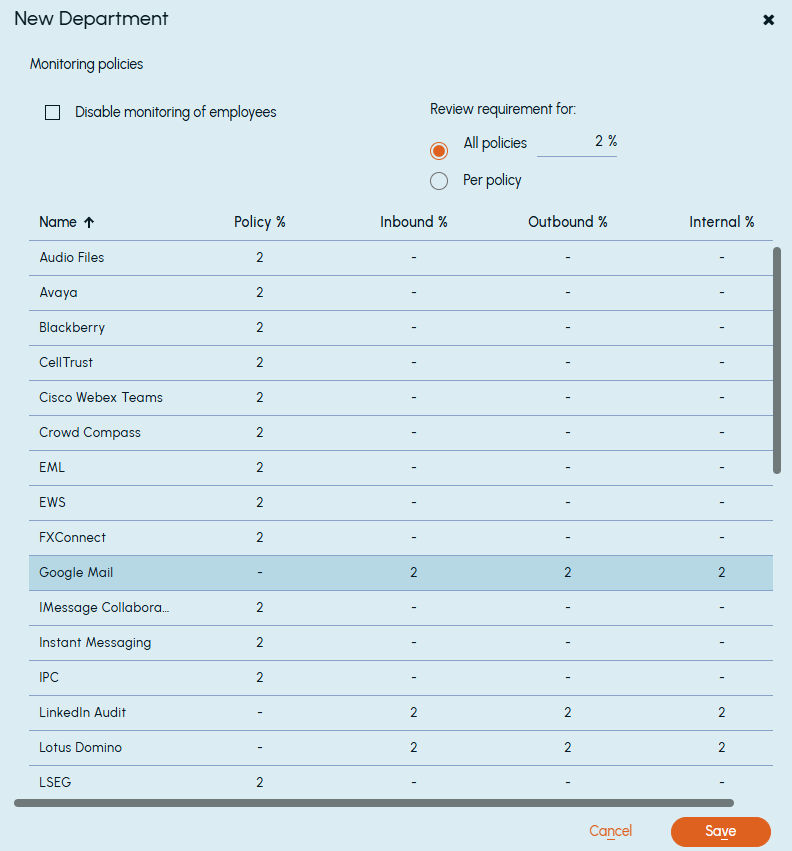Click Google Mail Inbound % value
The width and height of the screenshot is (792, 851).
coord(414,573)
